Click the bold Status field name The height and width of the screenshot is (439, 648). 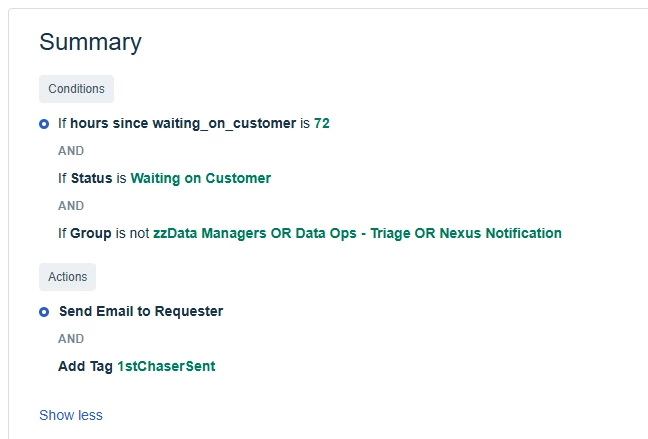click(91, 179)
